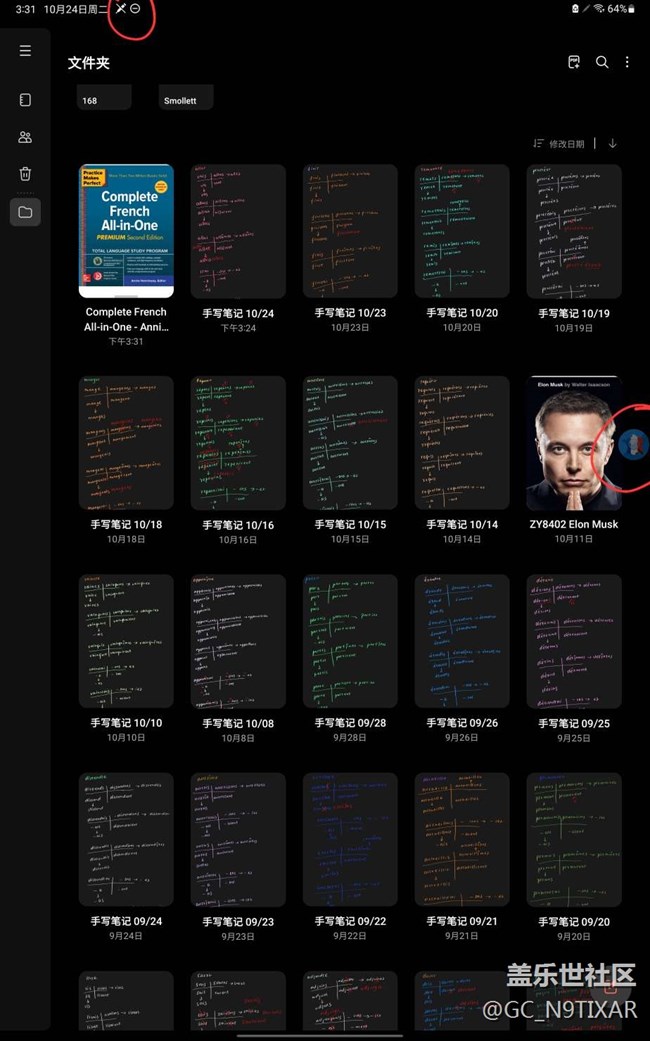Select the Folders icon in the sidebar
This screenshot has width=650, height=1041.
[x=25, y=212]
